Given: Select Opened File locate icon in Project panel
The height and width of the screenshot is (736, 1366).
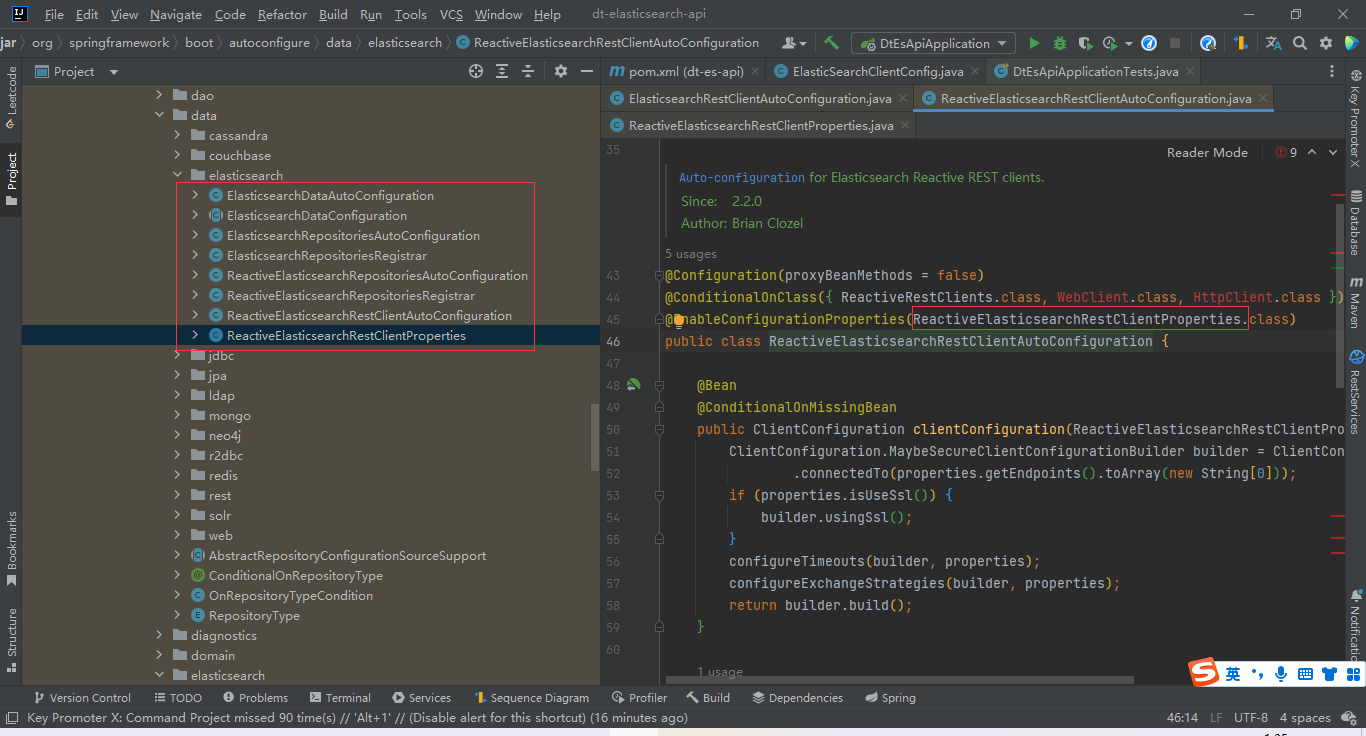Looking at the screenshot, I should (476, 71).
